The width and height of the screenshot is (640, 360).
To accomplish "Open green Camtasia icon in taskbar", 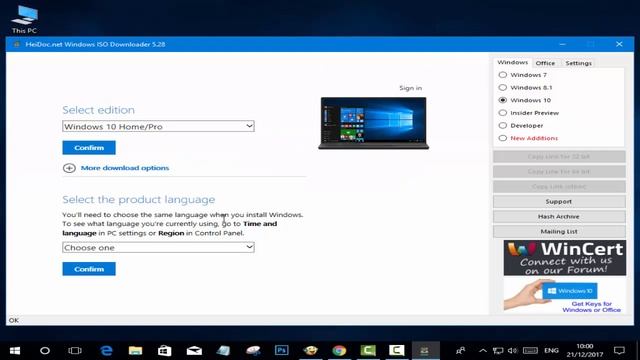I will [368, 351].
